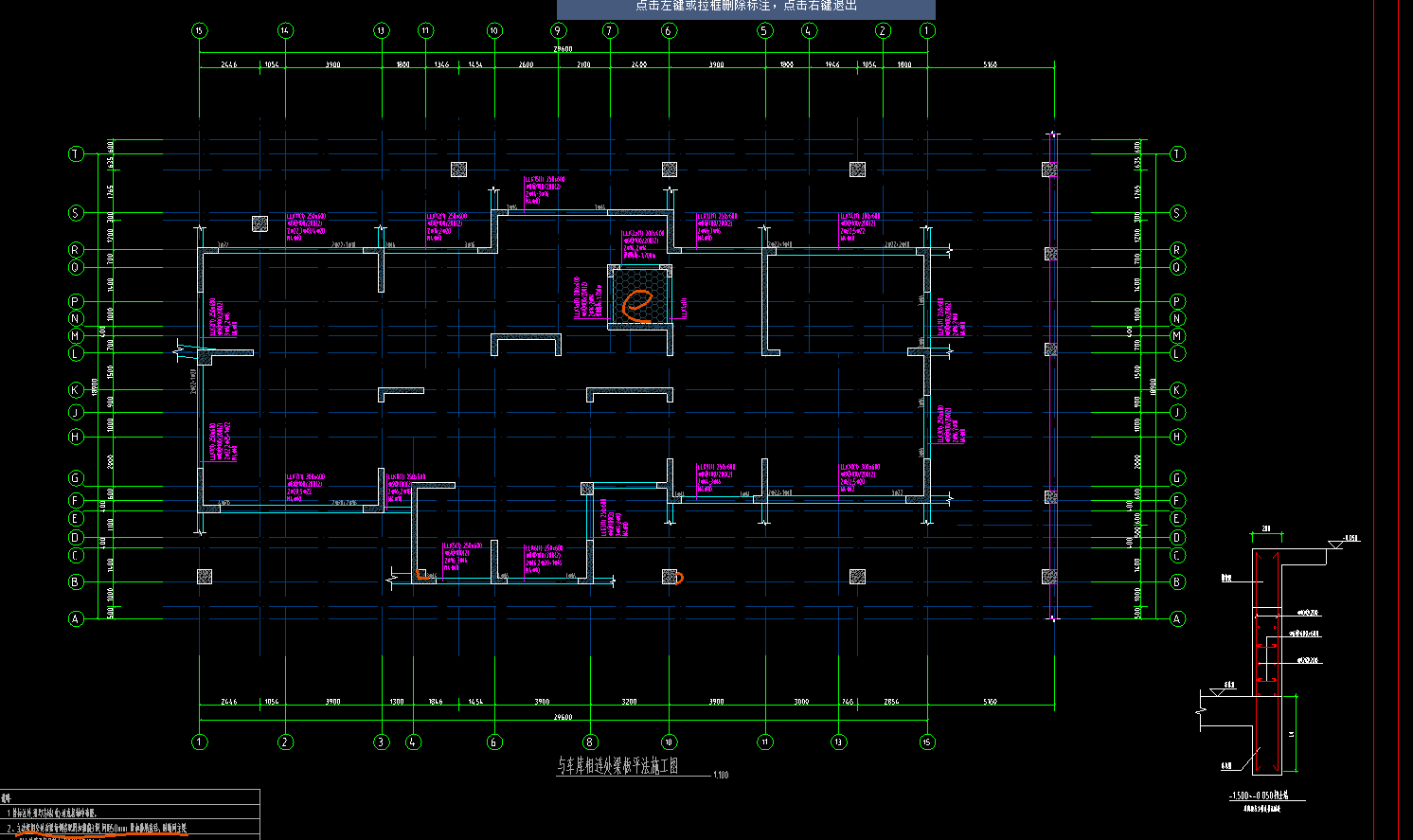The width and height of the screenshot is (1413, 840).
Task: Pick axis bubble 4 in the top row
Action: pyautogui.click(x=808, y=30)
